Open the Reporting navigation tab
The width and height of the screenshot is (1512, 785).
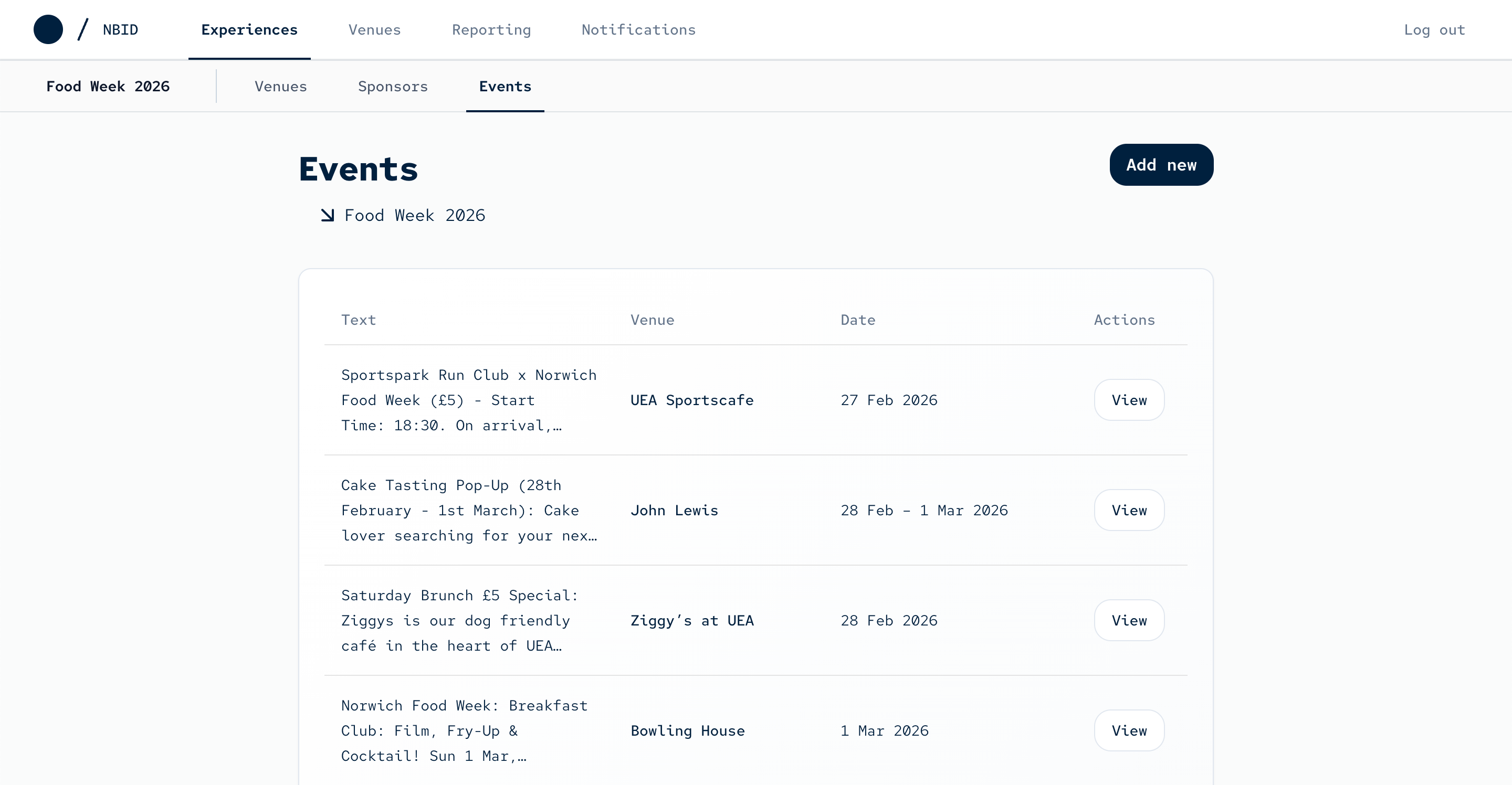tap(491, 29)
